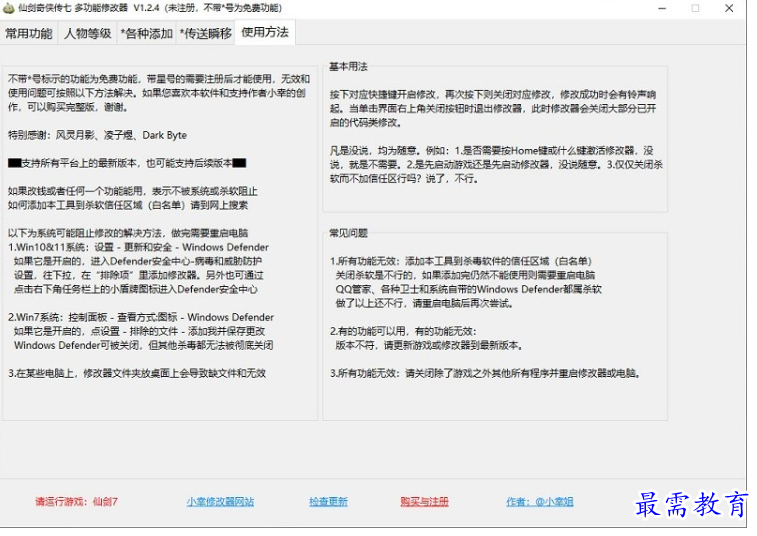Click the FAQ line 1.所有功能无效：添加本工具
The image size is (757, 536).
click(461, 261)
